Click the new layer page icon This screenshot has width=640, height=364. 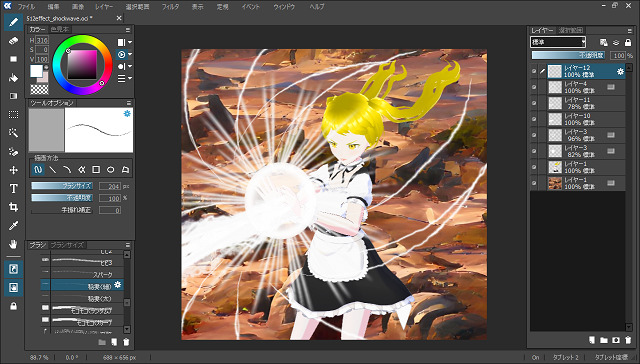point(591,340)
